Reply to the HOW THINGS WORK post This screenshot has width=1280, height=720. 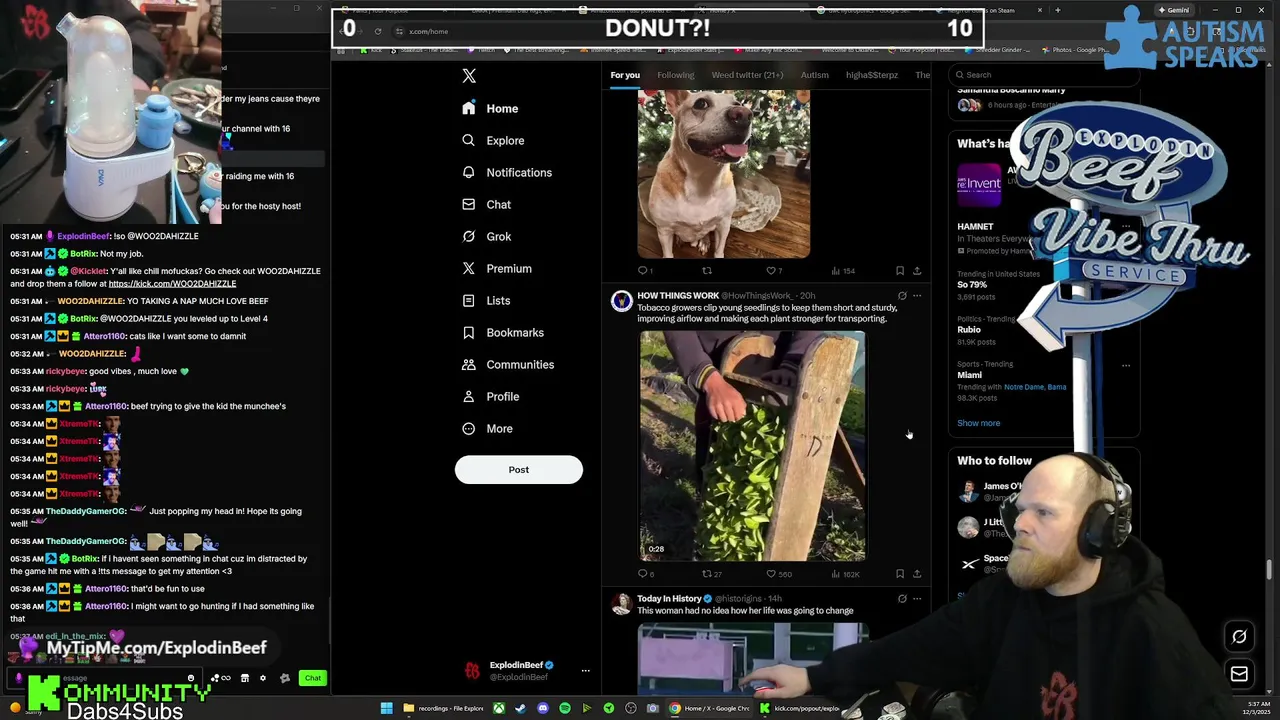[646, 574]
